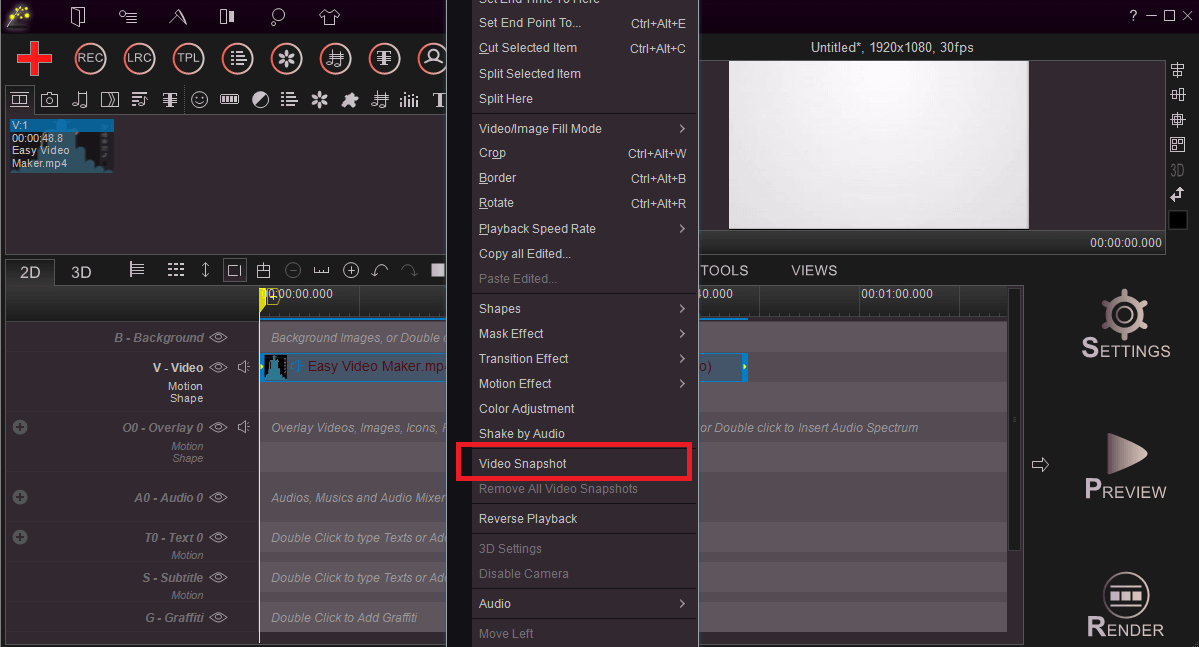Add another overlay track with plus button
Screen dimensions: 1199x647
point(21,427)
